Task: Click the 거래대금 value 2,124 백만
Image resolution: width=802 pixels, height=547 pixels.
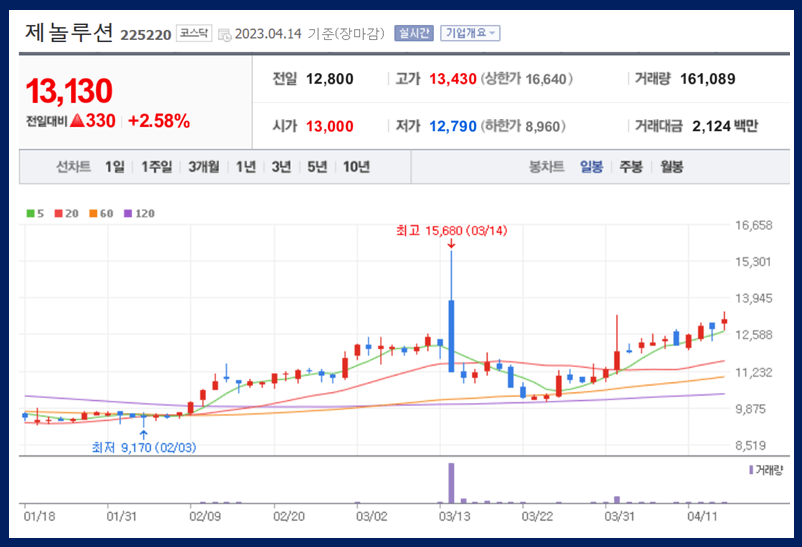Action: coord(725,126)
